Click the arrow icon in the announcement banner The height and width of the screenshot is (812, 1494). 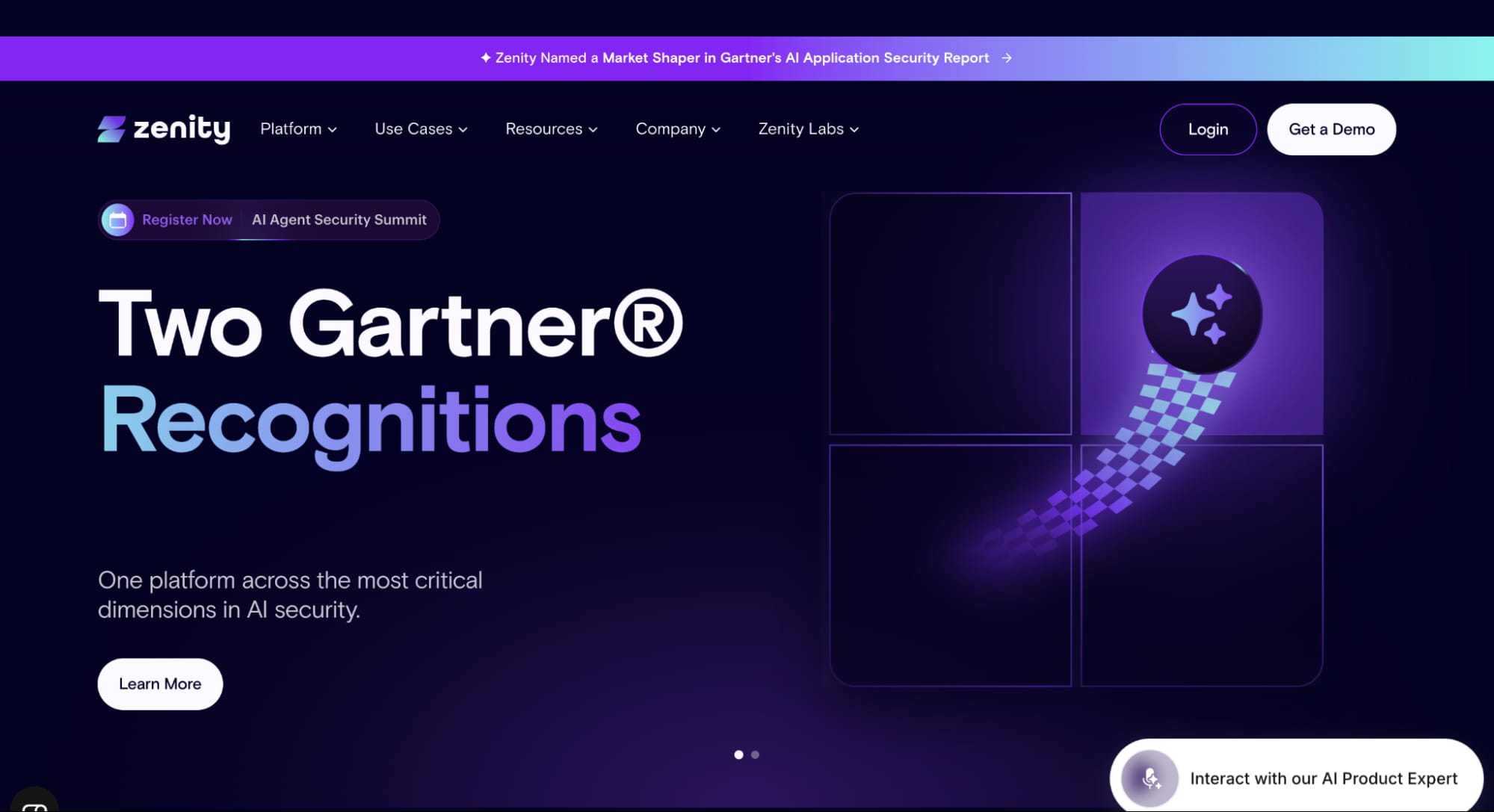tap(1007, 58)
